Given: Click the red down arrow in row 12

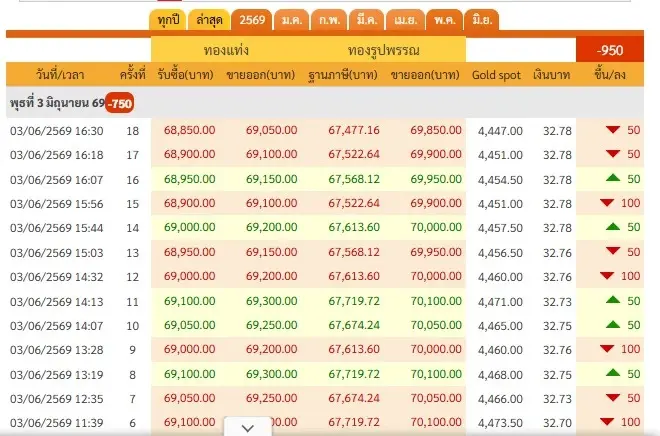Looking at the screenshot, I should click(607, 276).
